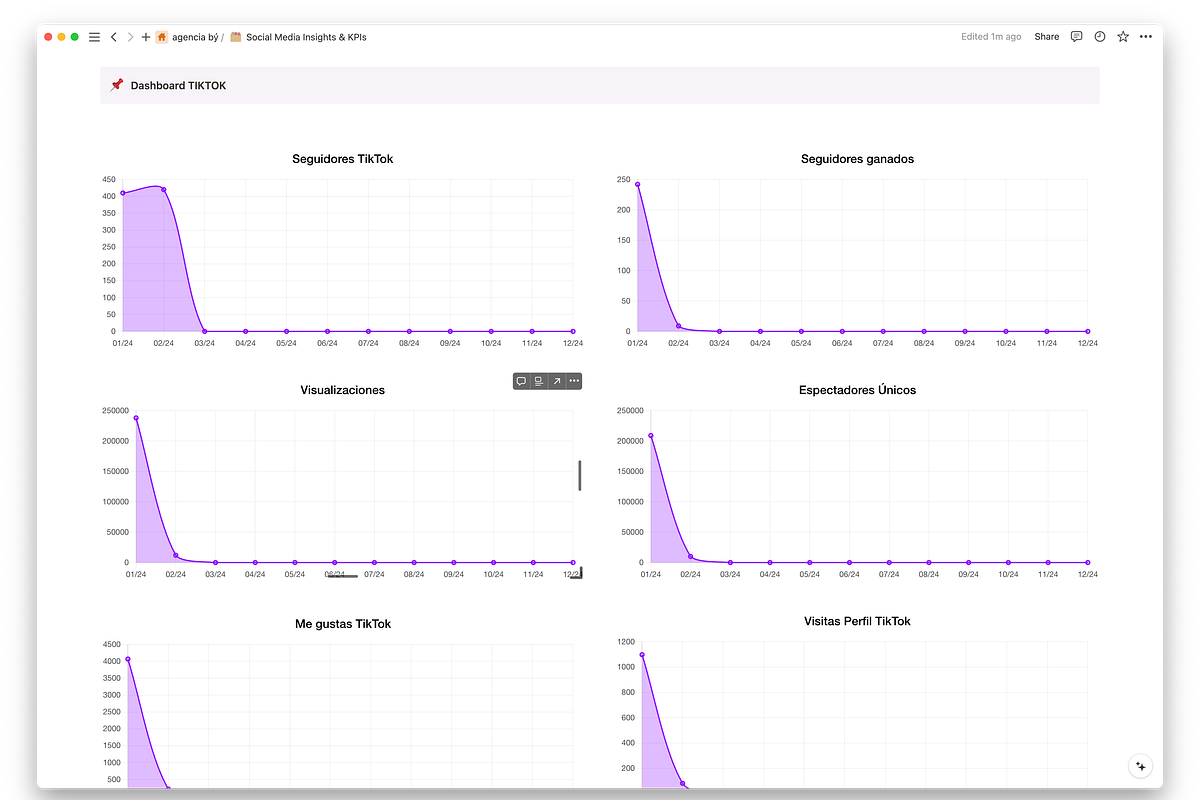
Task: Open the page options three-dots menu
Action: 1146,37
